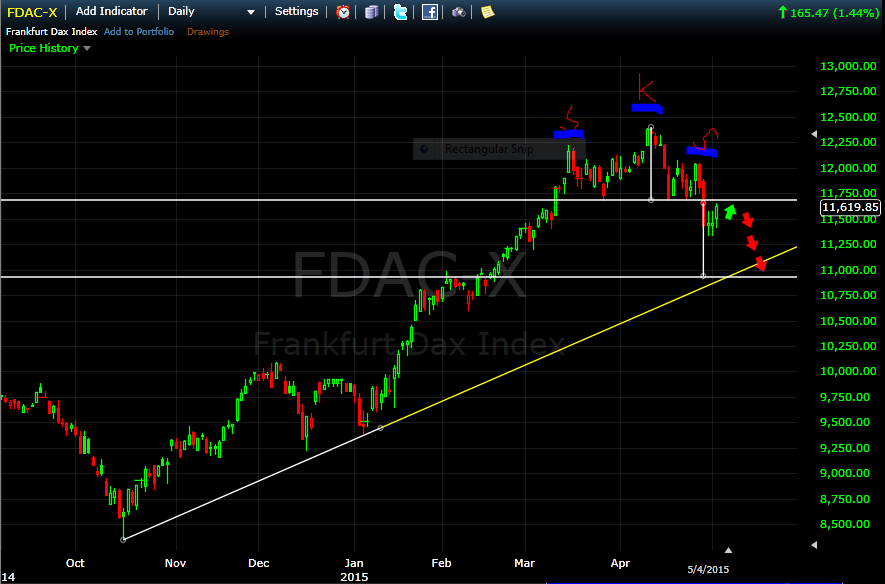The image size is (885, 584).
Task: Open the Add Indicator menu
Action: pyautogui.click(x=111, y=11)
